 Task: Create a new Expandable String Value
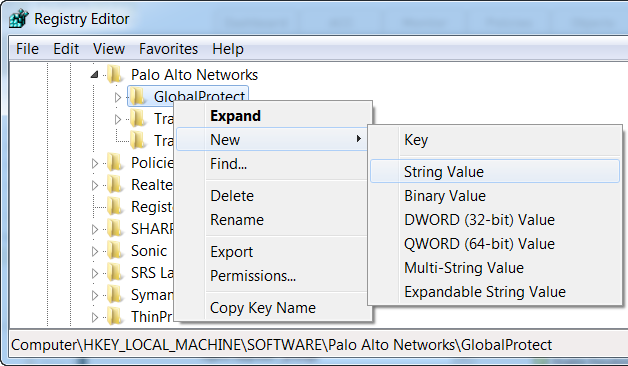(x=495, y=292)
